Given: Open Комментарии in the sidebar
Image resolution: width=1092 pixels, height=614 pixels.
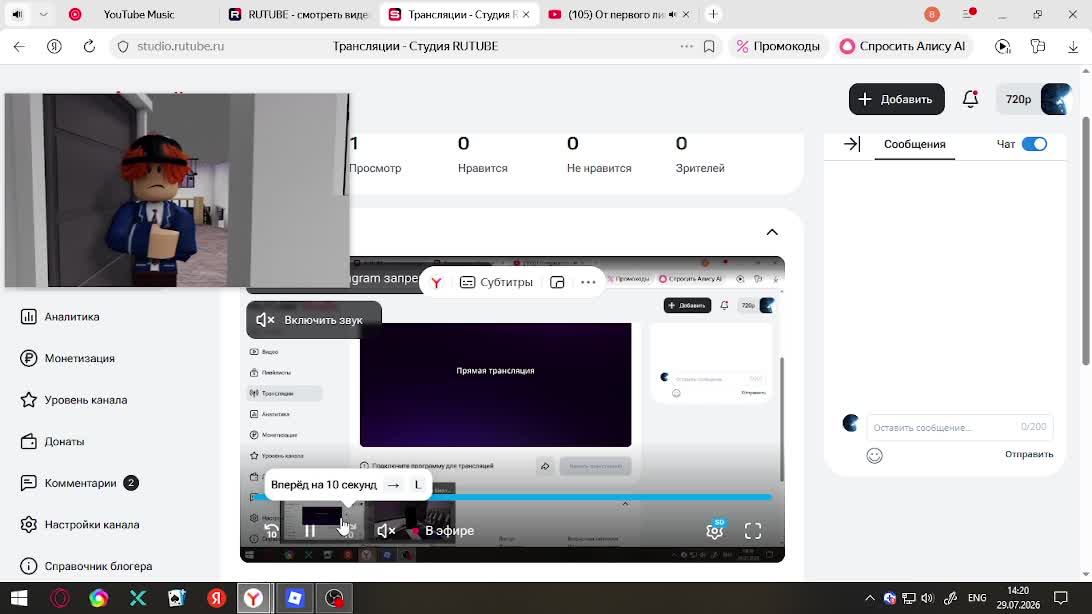Looking at the screenshot, I should pyautogui.click(x=79, y=483).
